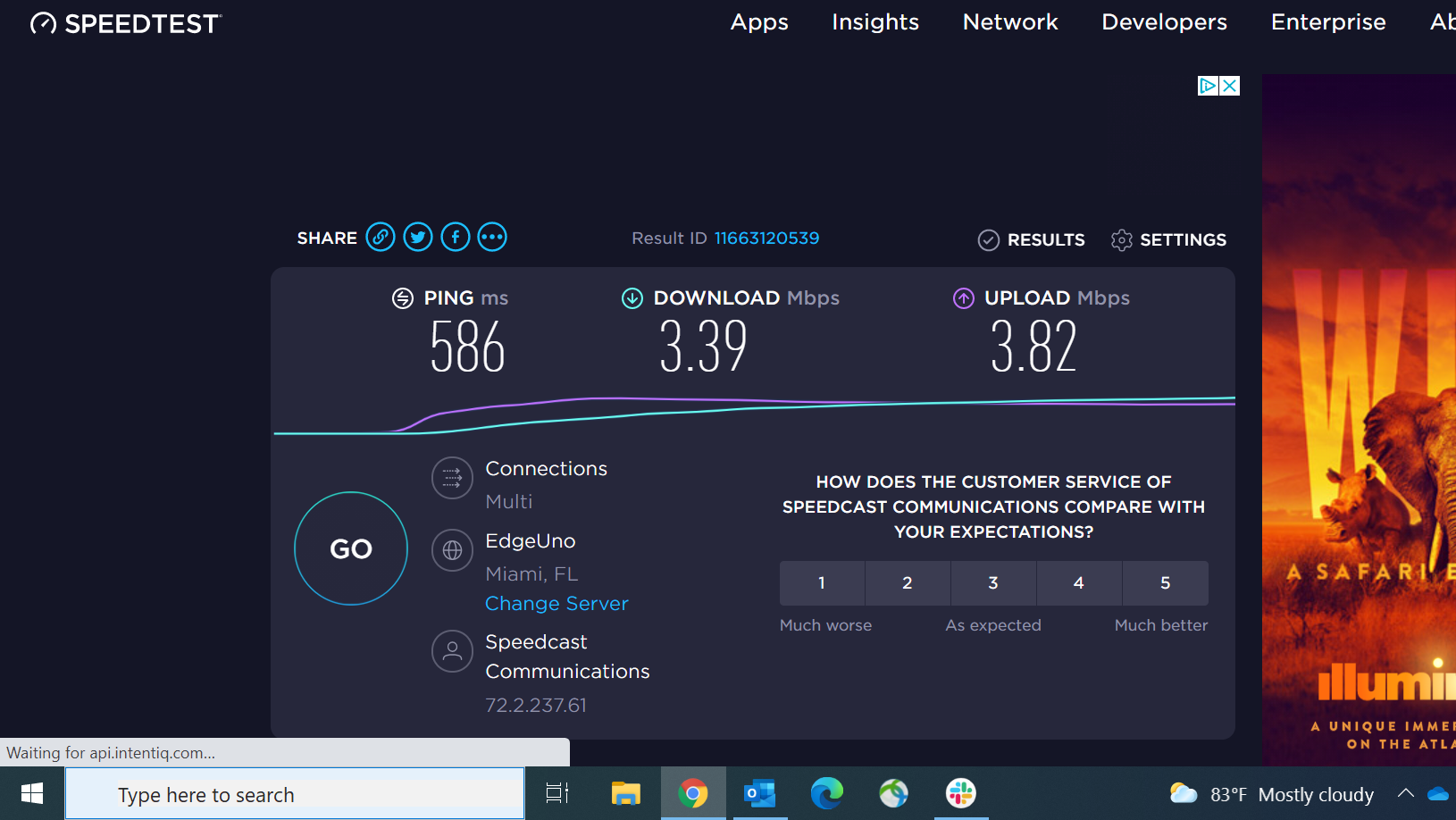Share the result on Twitter
This screenshot has height=820, width=1456.
(x=418, y=237)
